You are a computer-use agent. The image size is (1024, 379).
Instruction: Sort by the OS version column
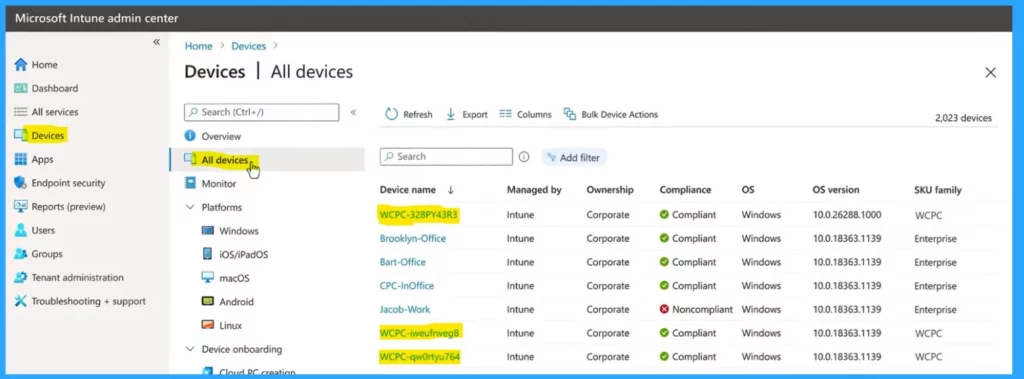(x=836, y=190)
